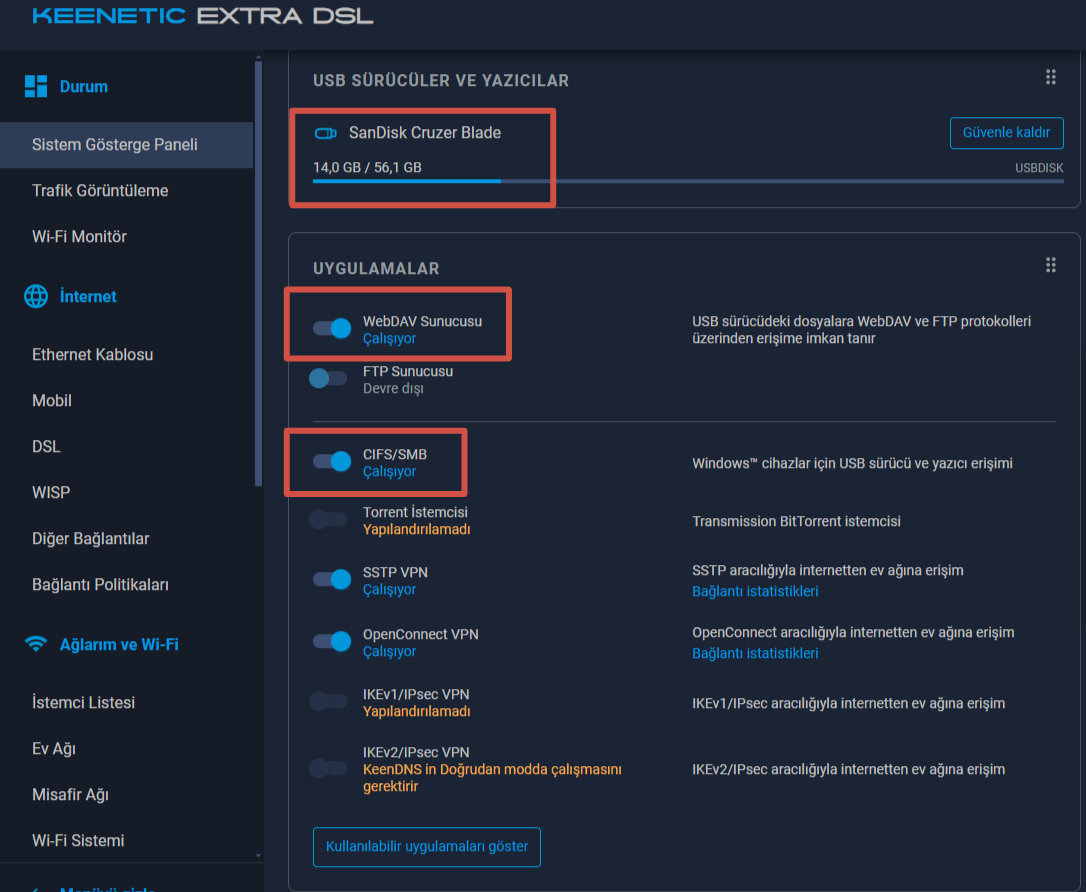
Task: Turn off the CIFS/SMB toggle
Action: pyautogui.click(x=332, y=461)
